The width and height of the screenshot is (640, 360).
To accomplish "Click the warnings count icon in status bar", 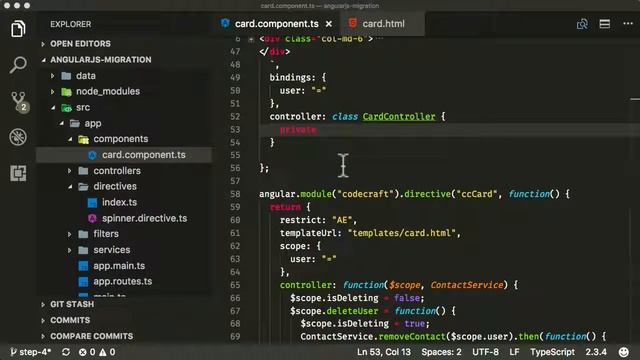I will (103, 352).
